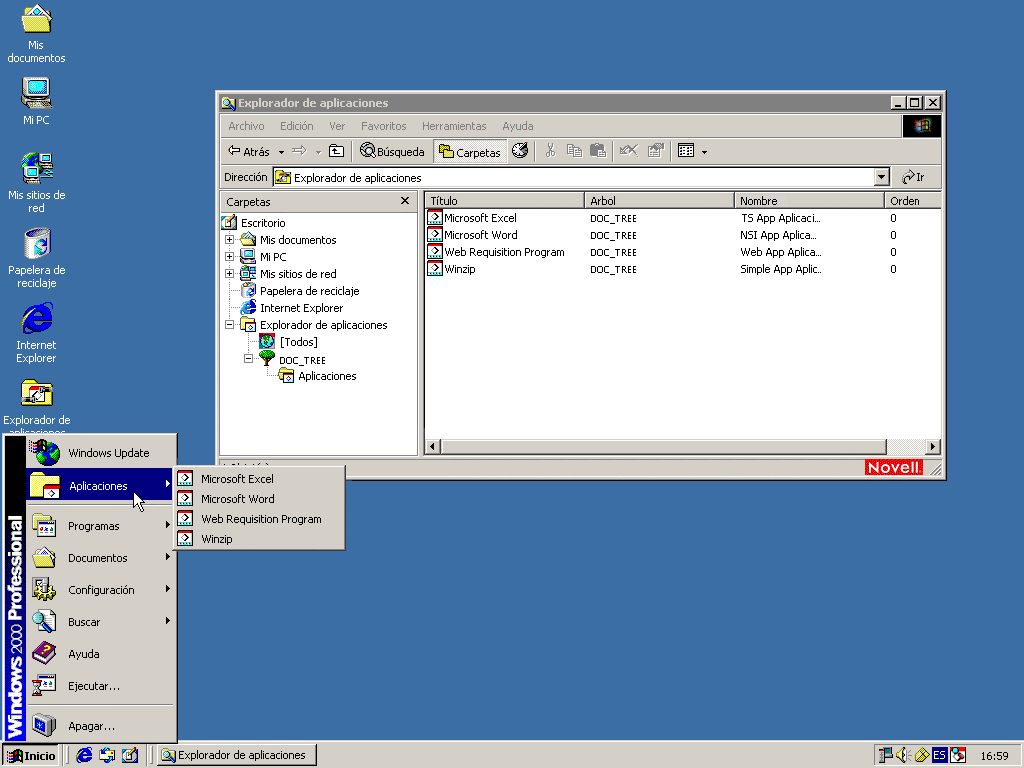Screen dimensions: 1024x768
Task: Click the Atrás back button
Action: click(x=249, y=152)
